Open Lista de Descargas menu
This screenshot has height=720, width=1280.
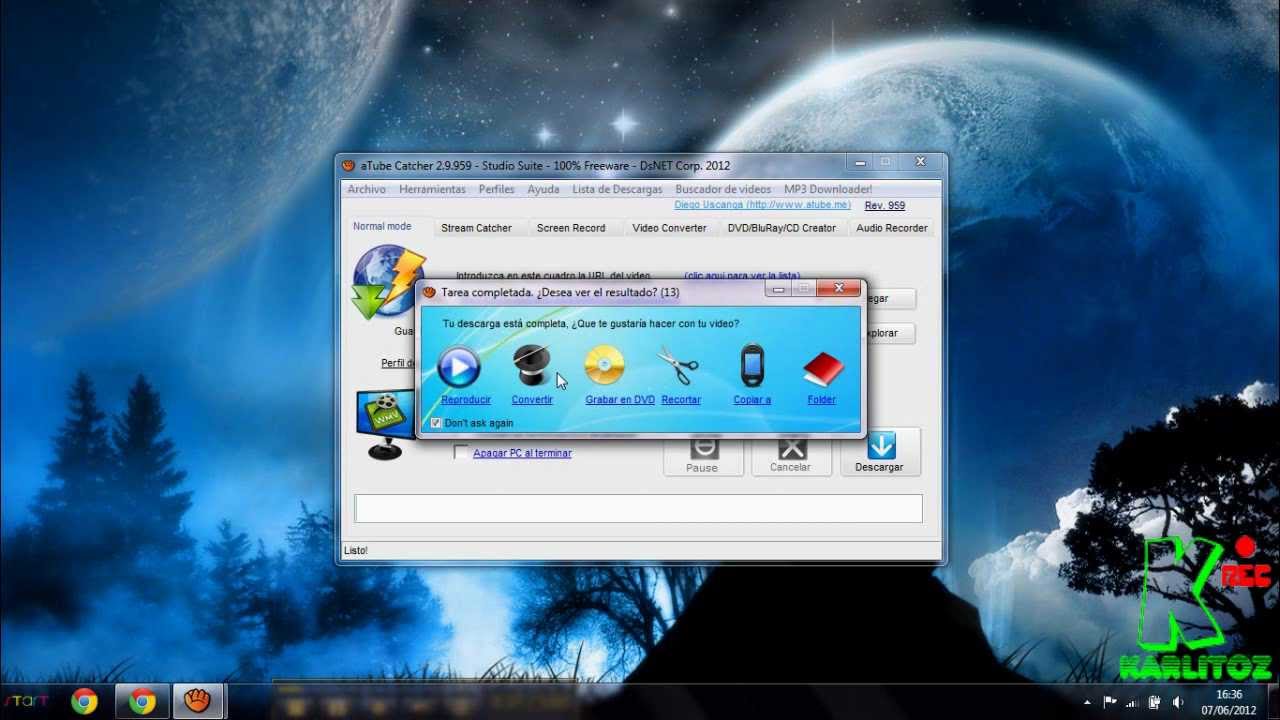click(617, 189)
